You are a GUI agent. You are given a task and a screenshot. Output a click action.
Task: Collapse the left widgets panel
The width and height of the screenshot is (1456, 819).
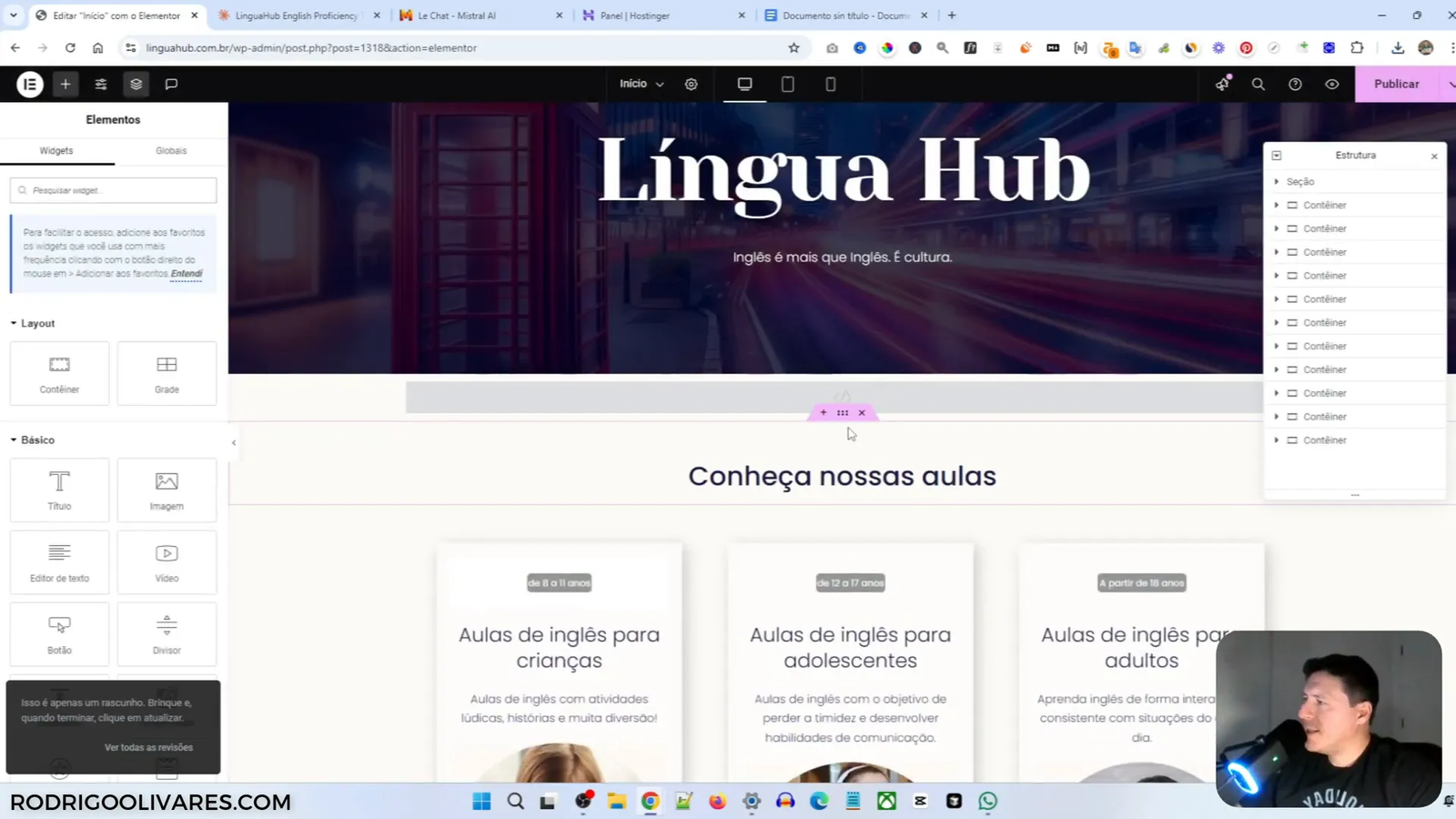pyautogui.click(x=234, y=442)
